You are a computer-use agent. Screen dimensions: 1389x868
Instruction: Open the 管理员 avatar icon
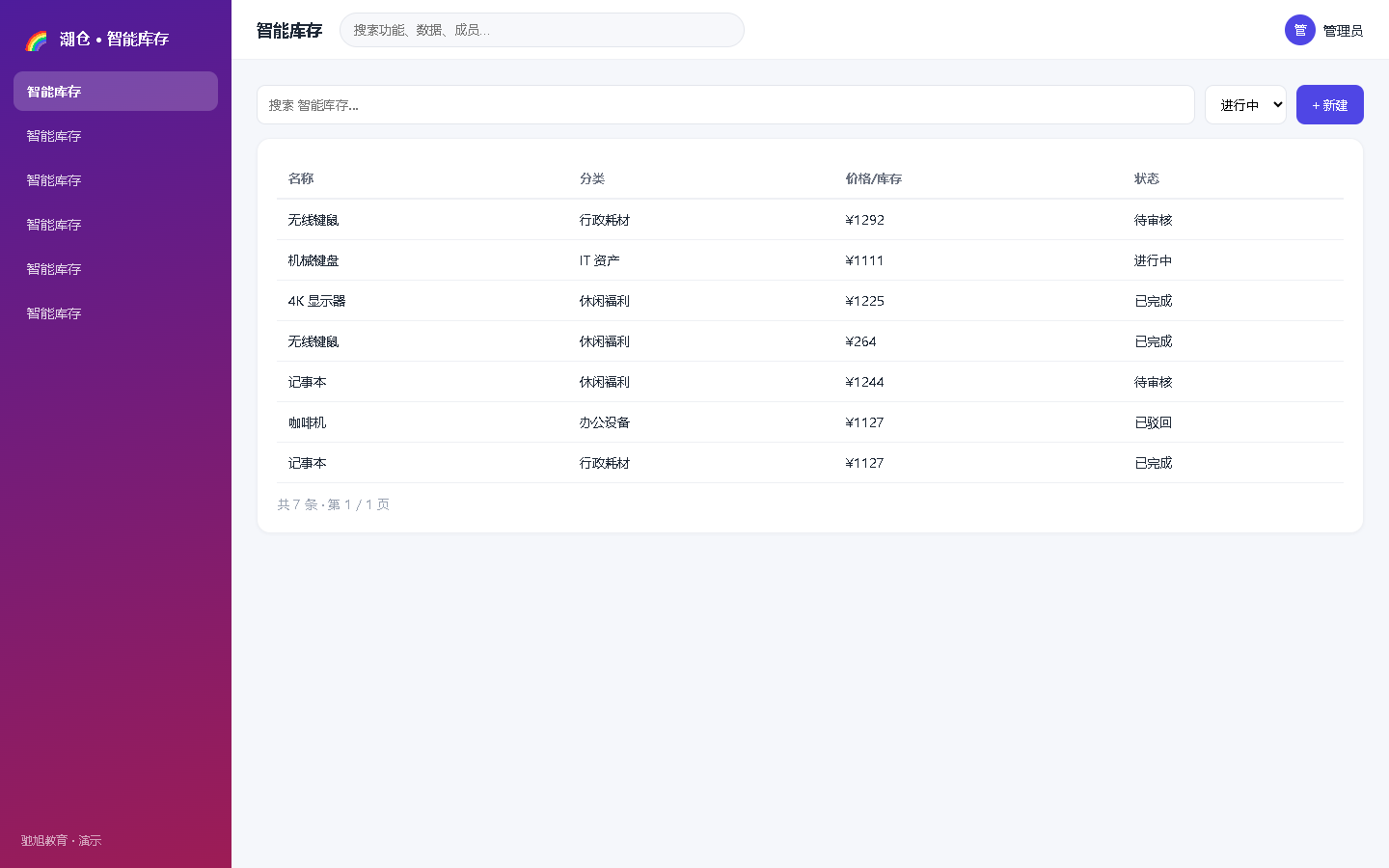pyautogui.click(x=1300, y=30)
